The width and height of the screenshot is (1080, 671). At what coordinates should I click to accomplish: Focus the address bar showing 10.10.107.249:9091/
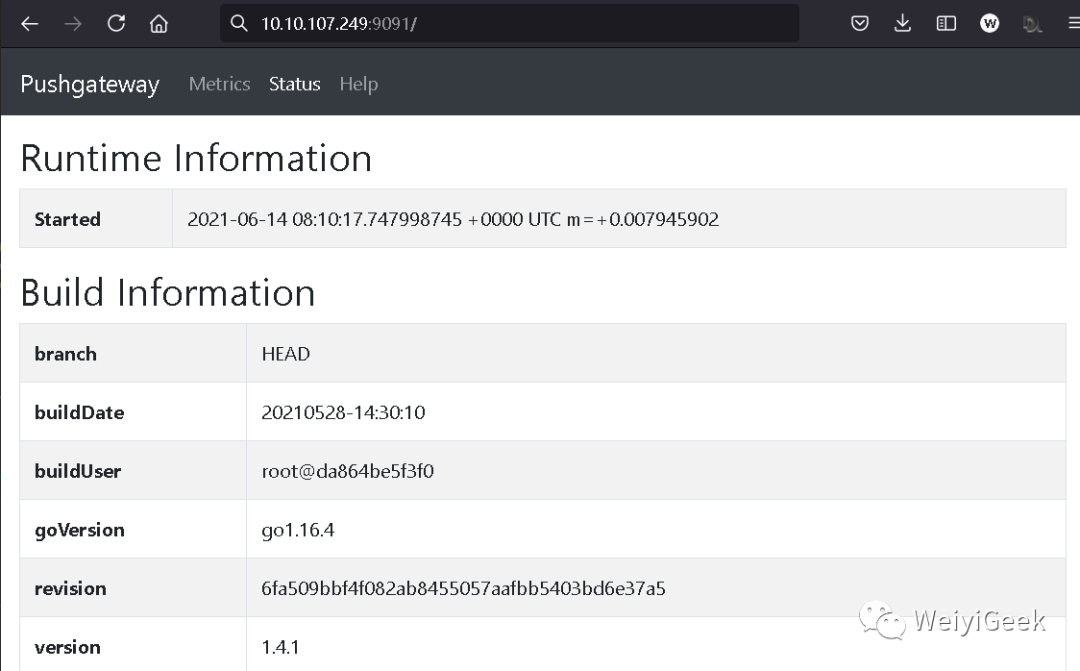coord(509,23)
